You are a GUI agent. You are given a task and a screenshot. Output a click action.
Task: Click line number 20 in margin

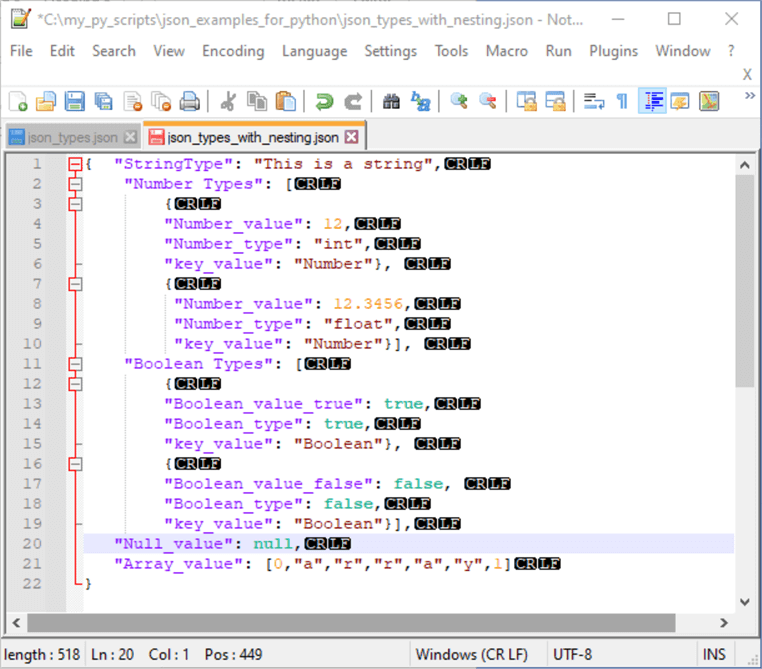pos(32,544)
